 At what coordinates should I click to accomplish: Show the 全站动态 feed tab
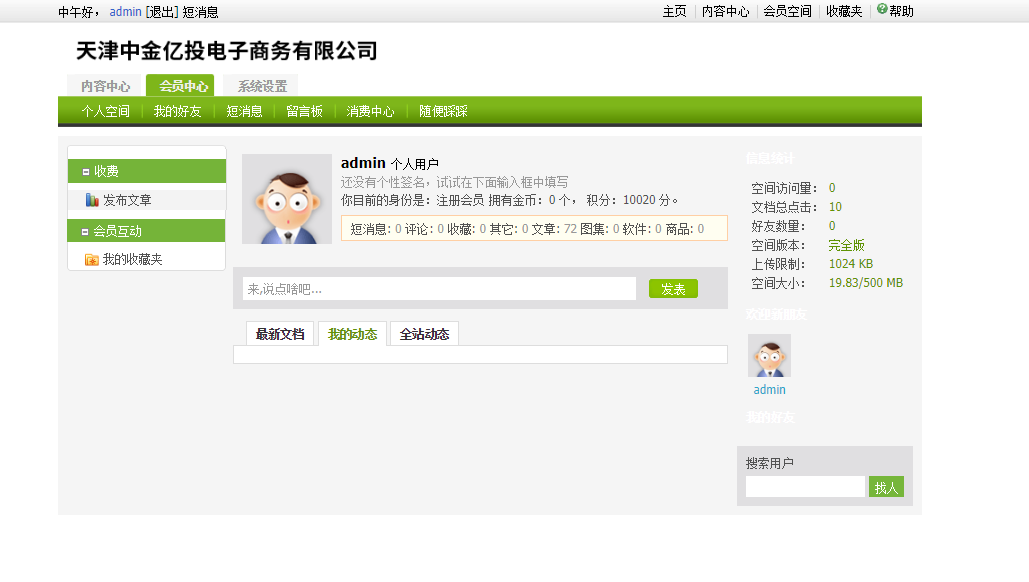424,334
